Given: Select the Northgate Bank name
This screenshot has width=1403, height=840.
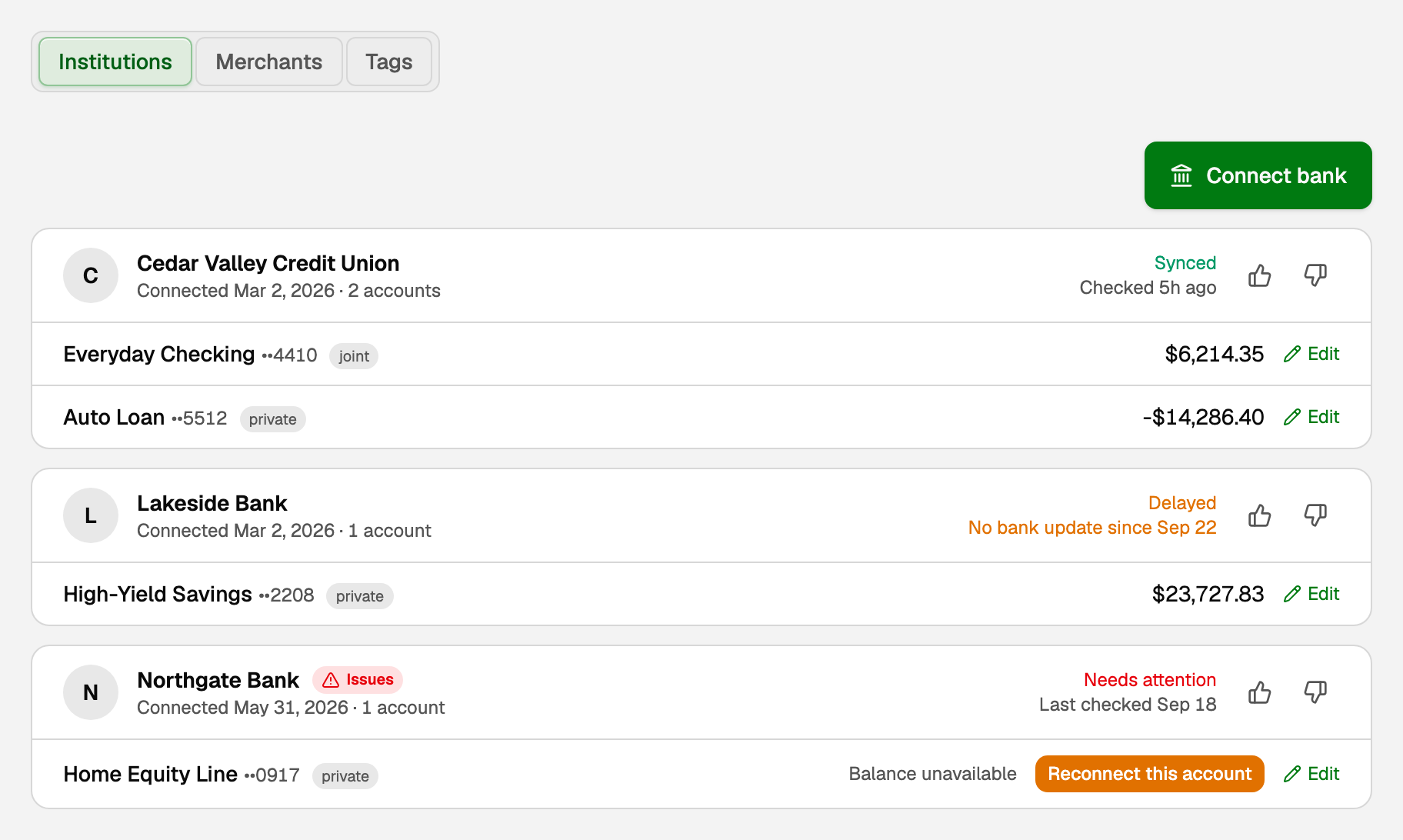Looking at the screenshot, I should tap(218, 680).
